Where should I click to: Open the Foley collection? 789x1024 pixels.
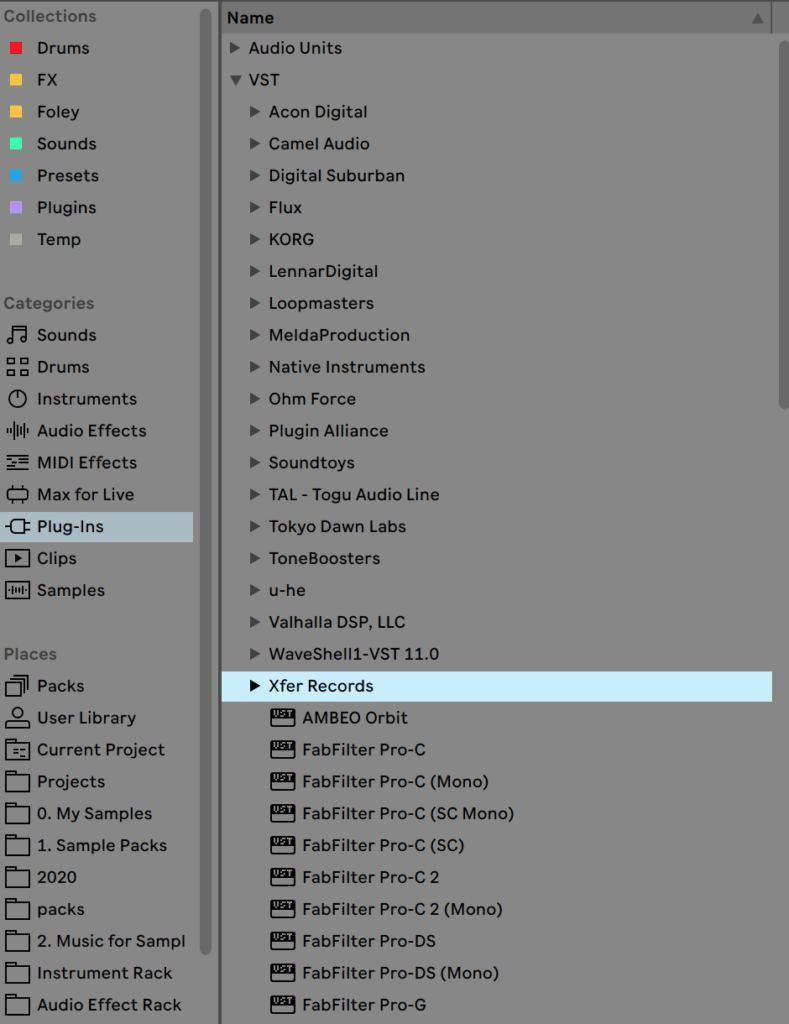click(58, 112)
